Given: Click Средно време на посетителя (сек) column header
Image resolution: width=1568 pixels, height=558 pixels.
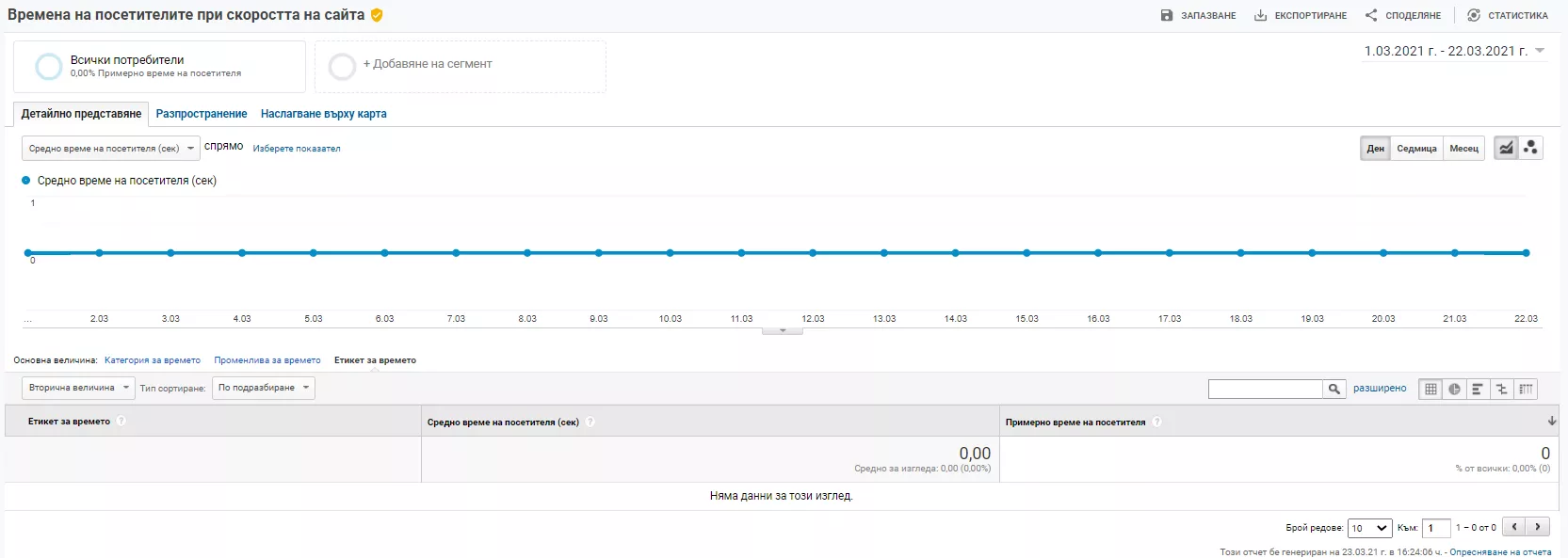Looking at the screenshot, I should (x=503, y=422).
